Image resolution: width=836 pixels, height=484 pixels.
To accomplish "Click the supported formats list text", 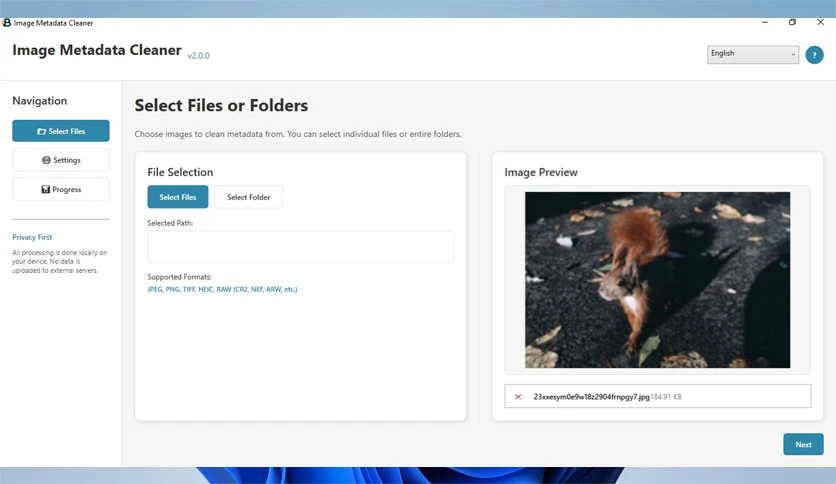I will [x=222, y=289].
